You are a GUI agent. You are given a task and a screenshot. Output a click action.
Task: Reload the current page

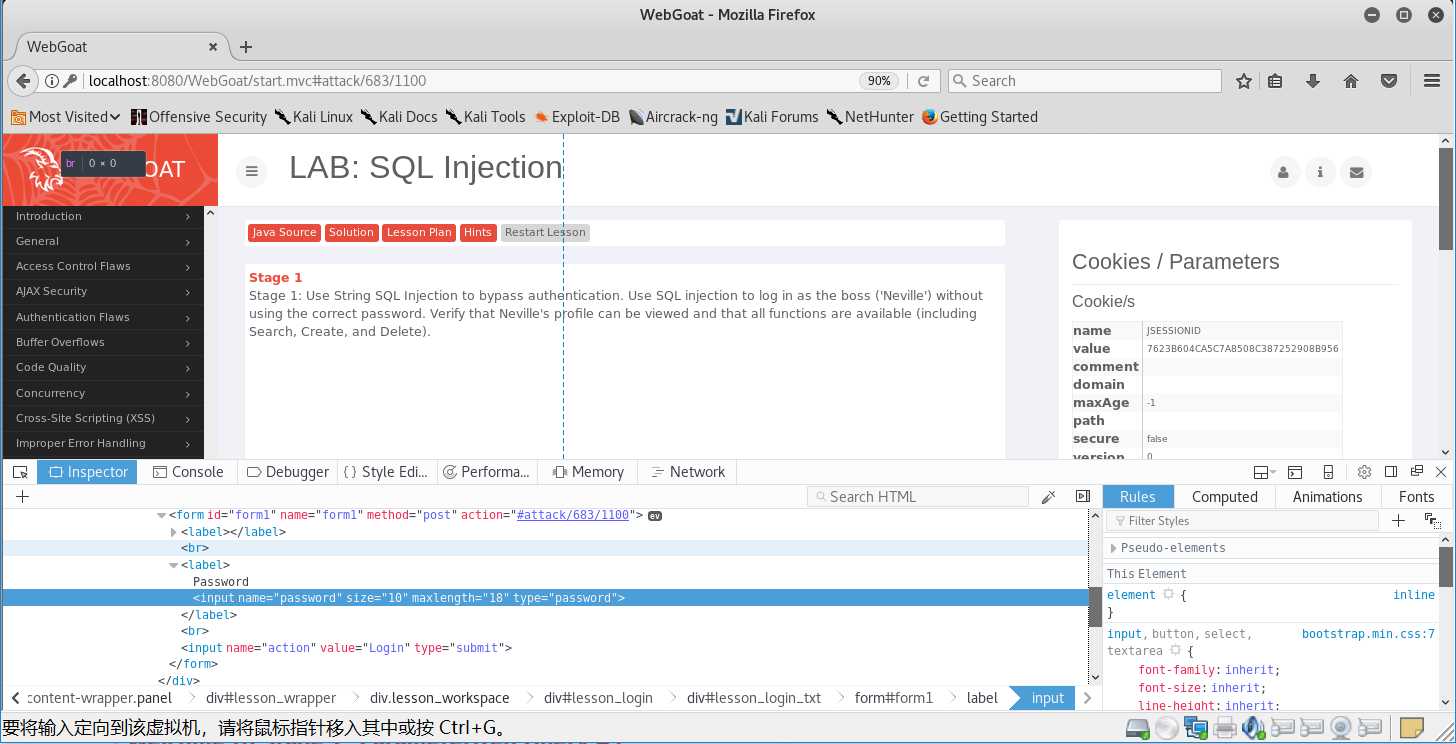coord(923,81)
